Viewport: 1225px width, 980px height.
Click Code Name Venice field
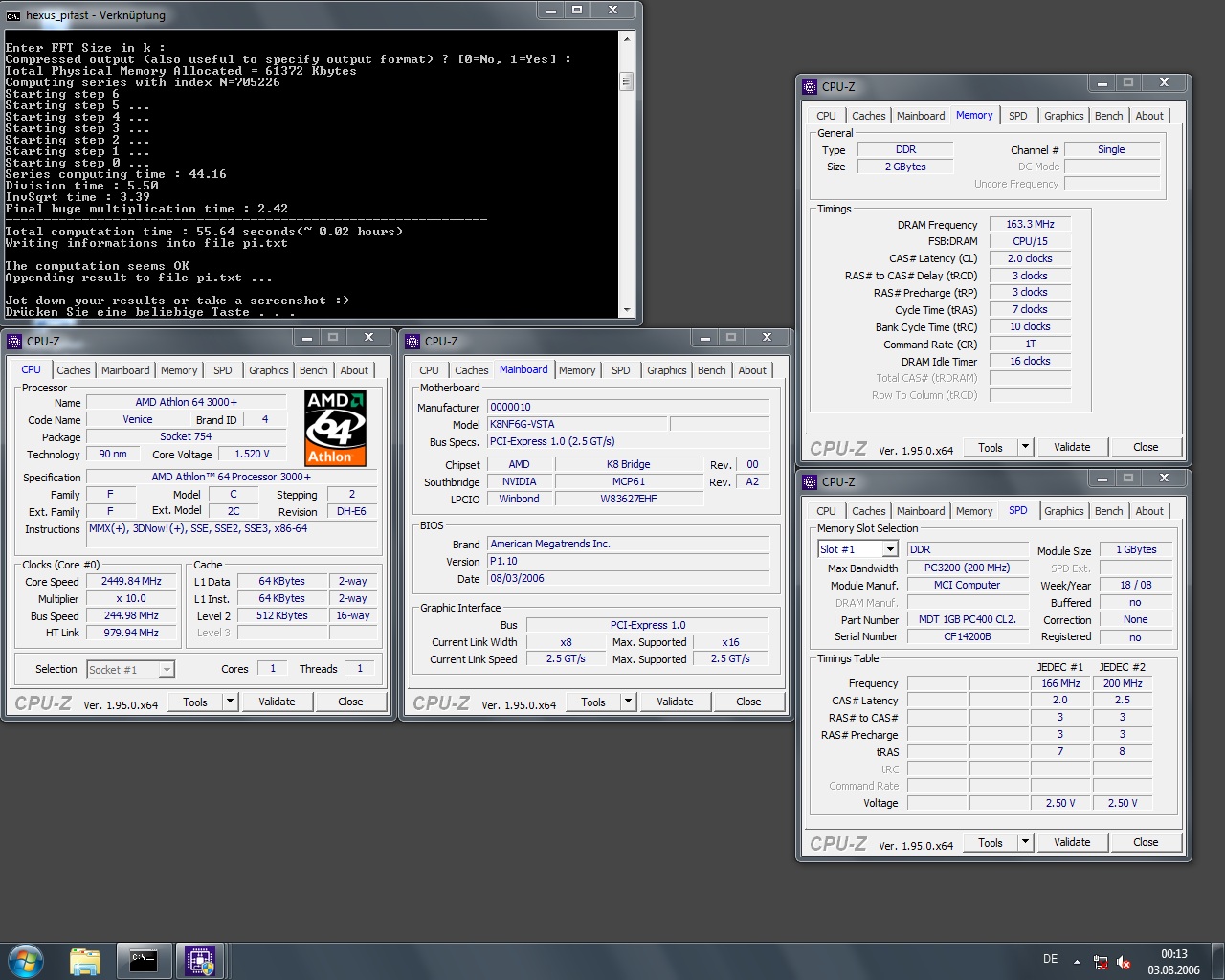tap(138, 419)
